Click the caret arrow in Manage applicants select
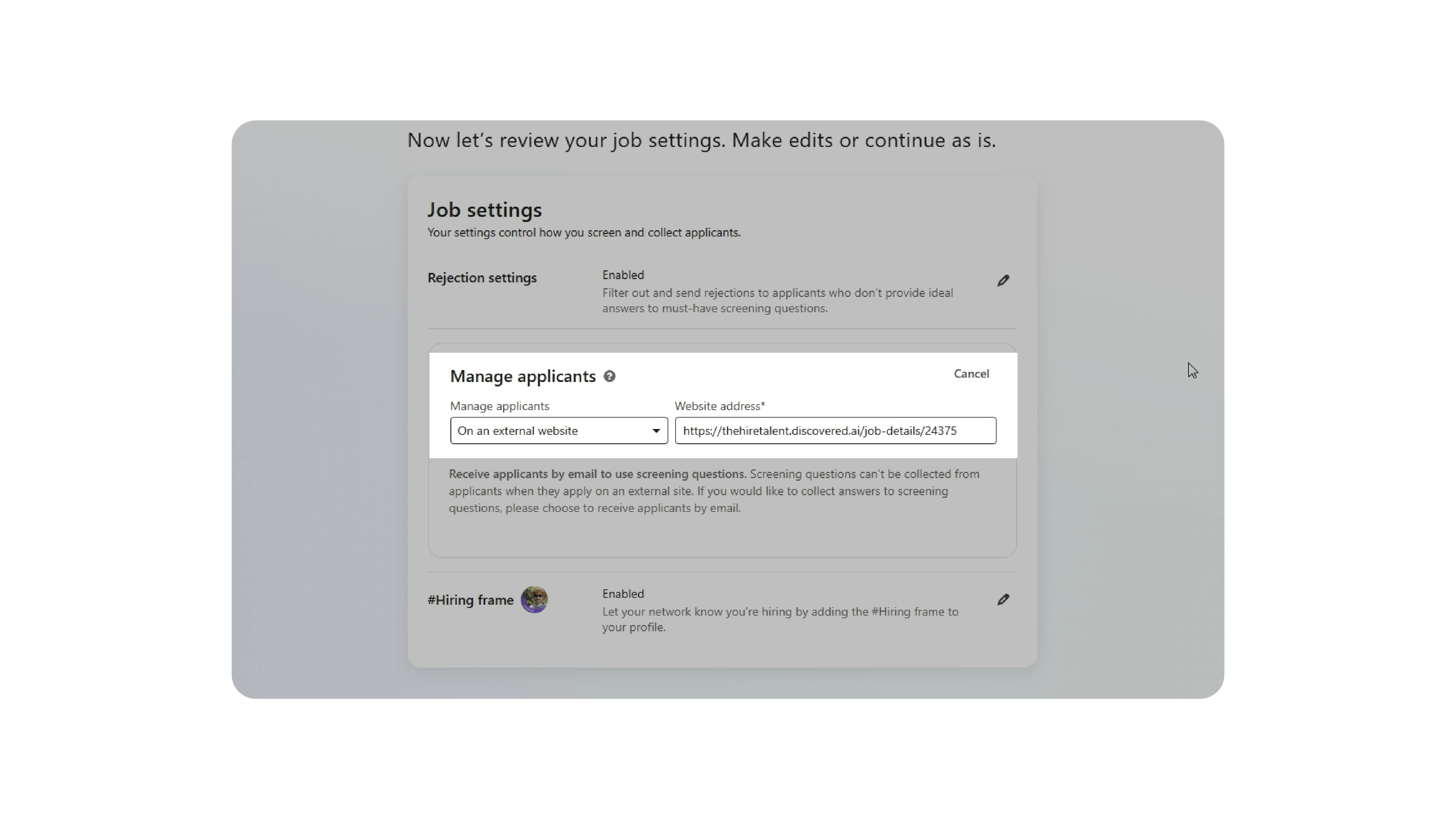The height and width of the screenshot is (819, 1456). click(x=656, y=431)
